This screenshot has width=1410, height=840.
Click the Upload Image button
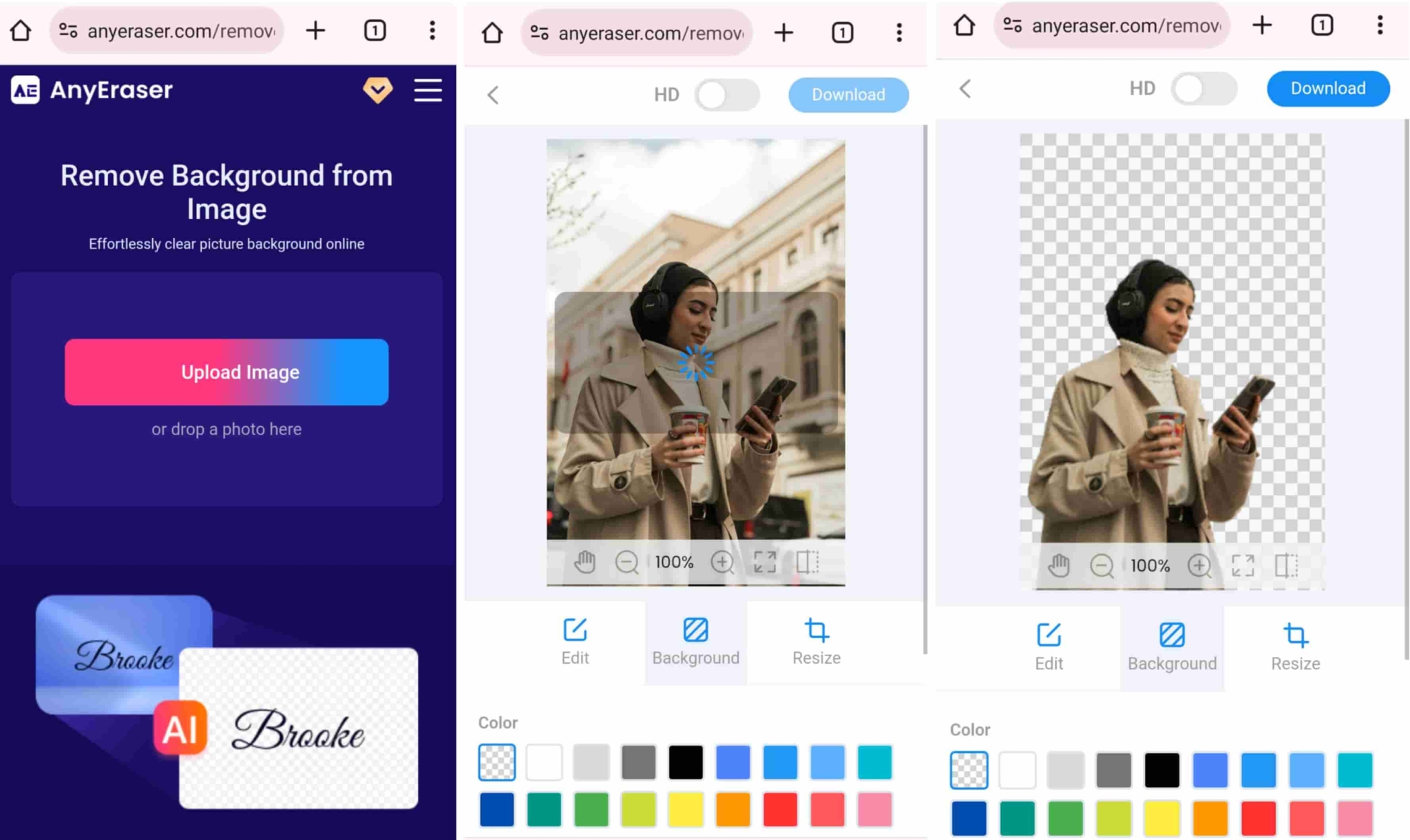(x=226, y=372)
